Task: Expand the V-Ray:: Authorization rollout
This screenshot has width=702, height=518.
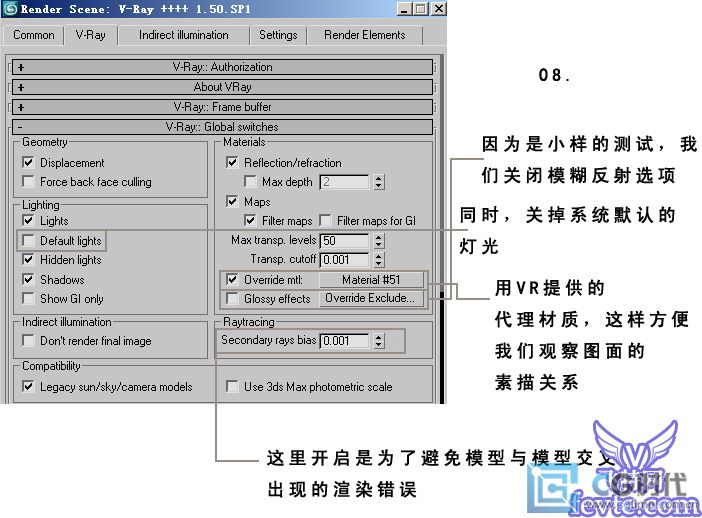Action: (x=223, y=67)
